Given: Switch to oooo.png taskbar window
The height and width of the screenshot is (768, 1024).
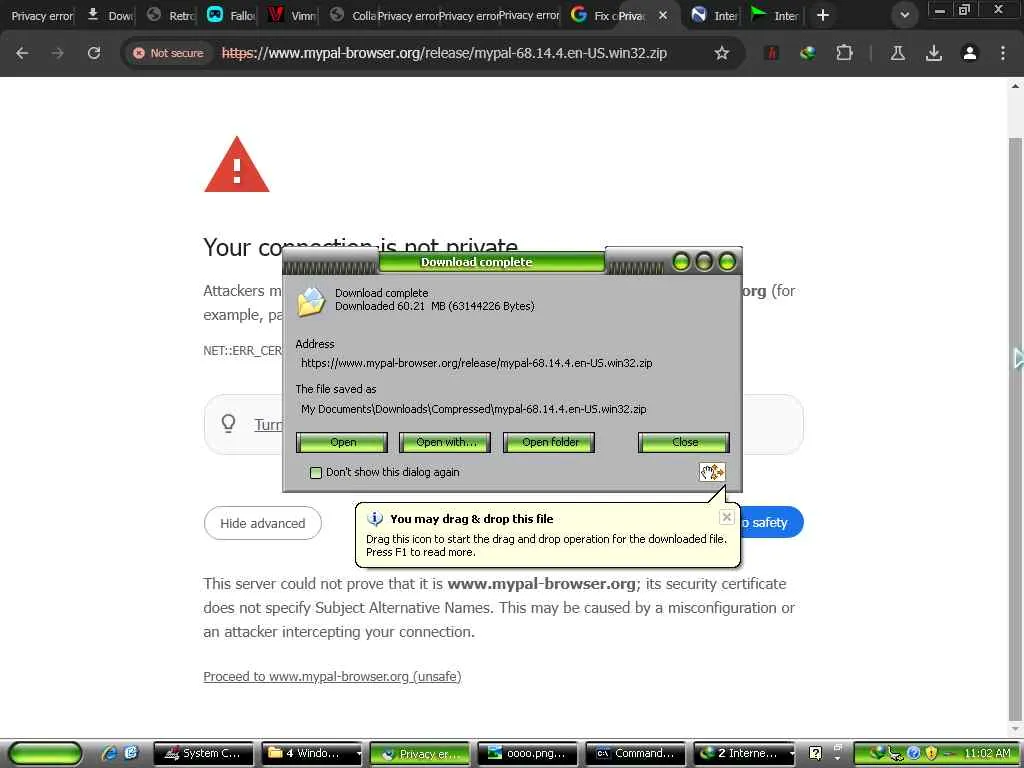Looking at the screenshot, I should [x=528, y=753].
